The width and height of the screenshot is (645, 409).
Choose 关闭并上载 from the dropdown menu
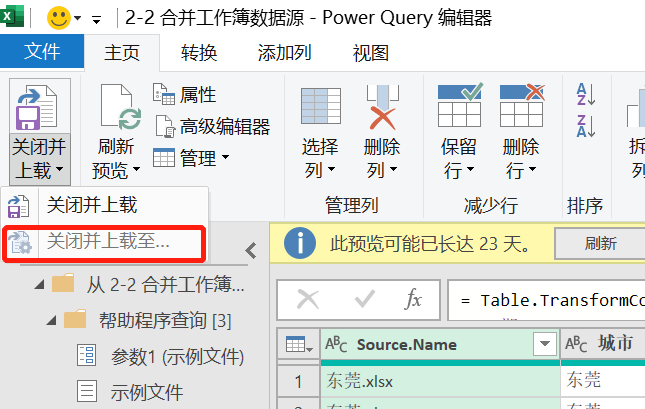coord(104,205)
